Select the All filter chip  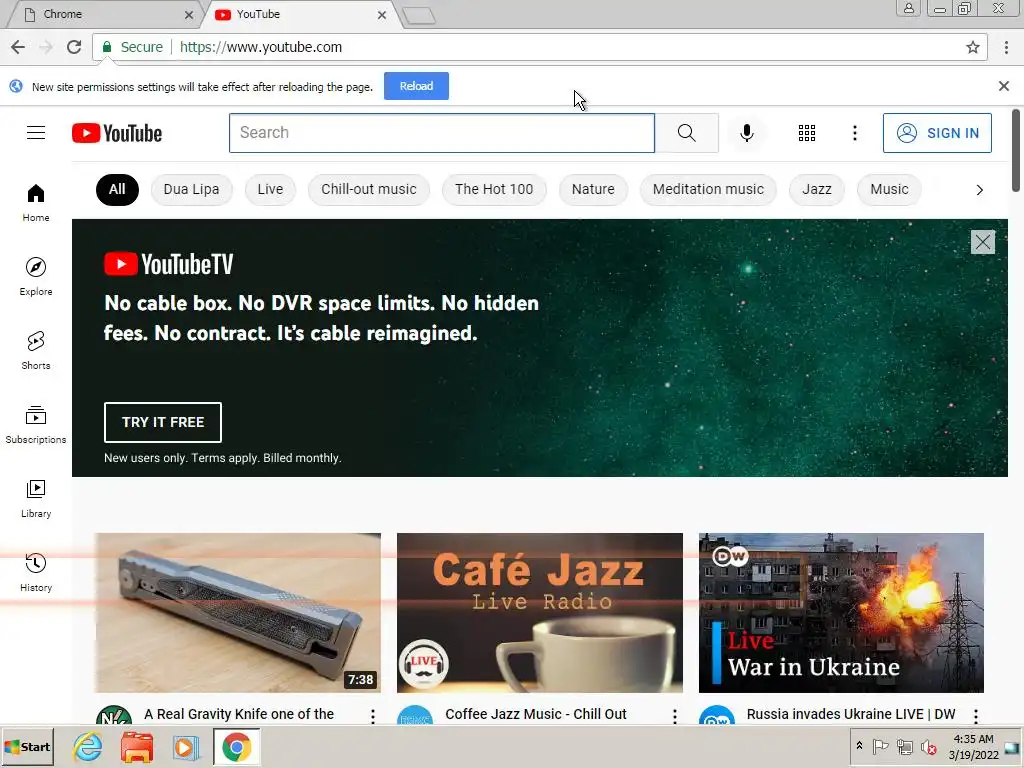(x=117, y=189)
